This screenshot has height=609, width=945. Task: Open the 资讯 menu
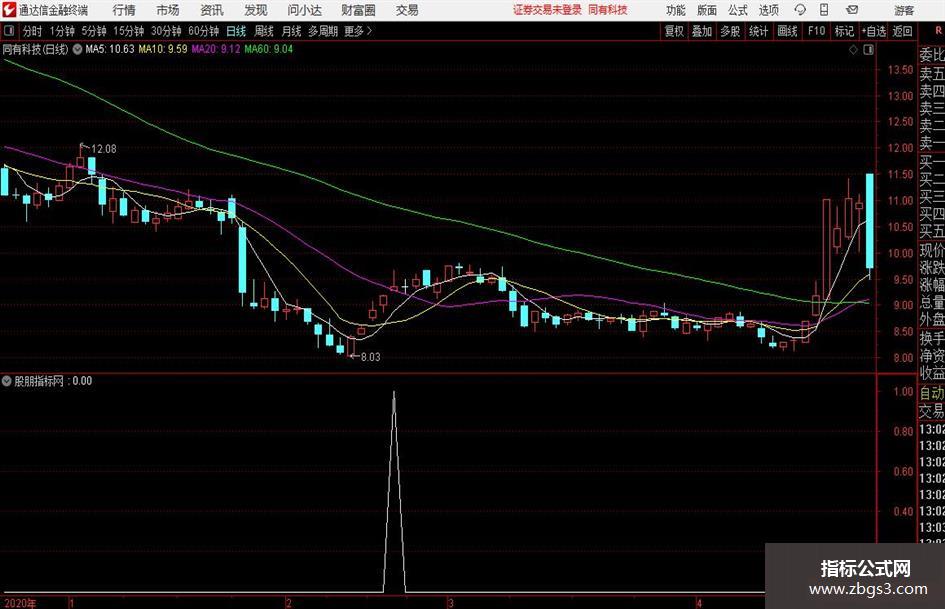[x=212, y=10]
